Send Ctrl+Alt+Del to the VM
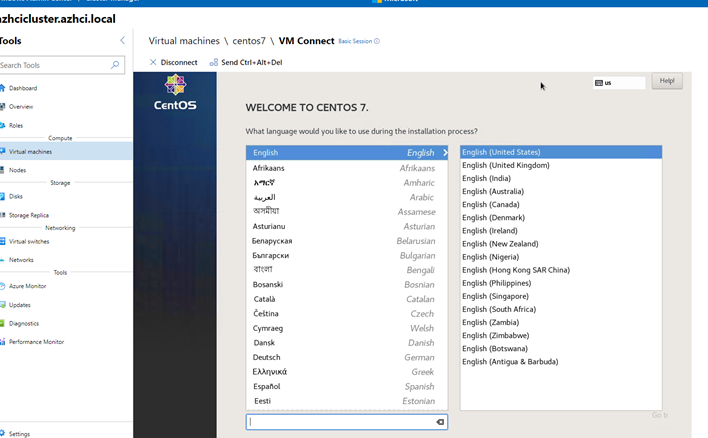Image resolution: width=708 pixels, height=438 pixels. click(x=246, y=62)
